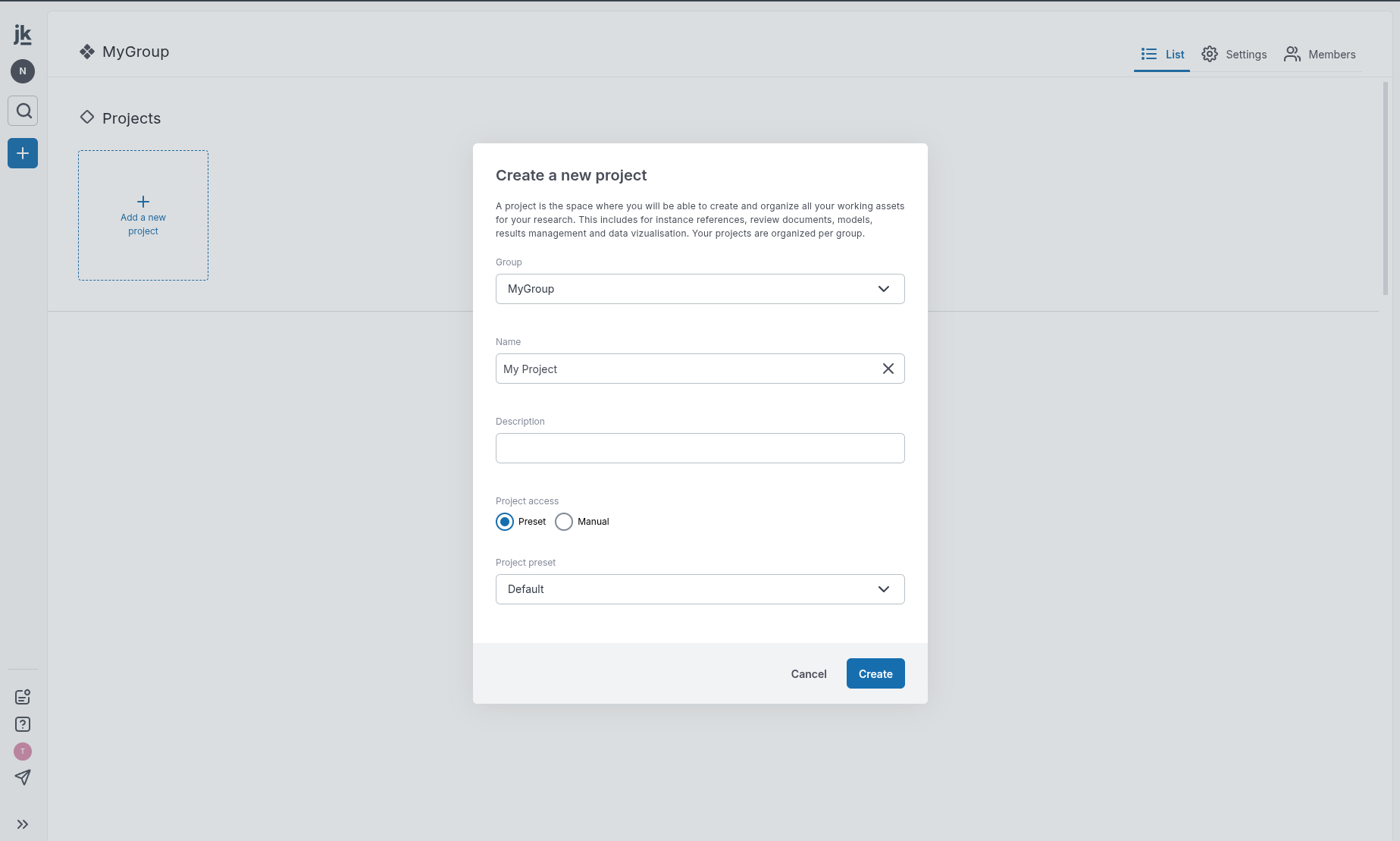Click the blue plus button in the sidebar

(23, 153)
